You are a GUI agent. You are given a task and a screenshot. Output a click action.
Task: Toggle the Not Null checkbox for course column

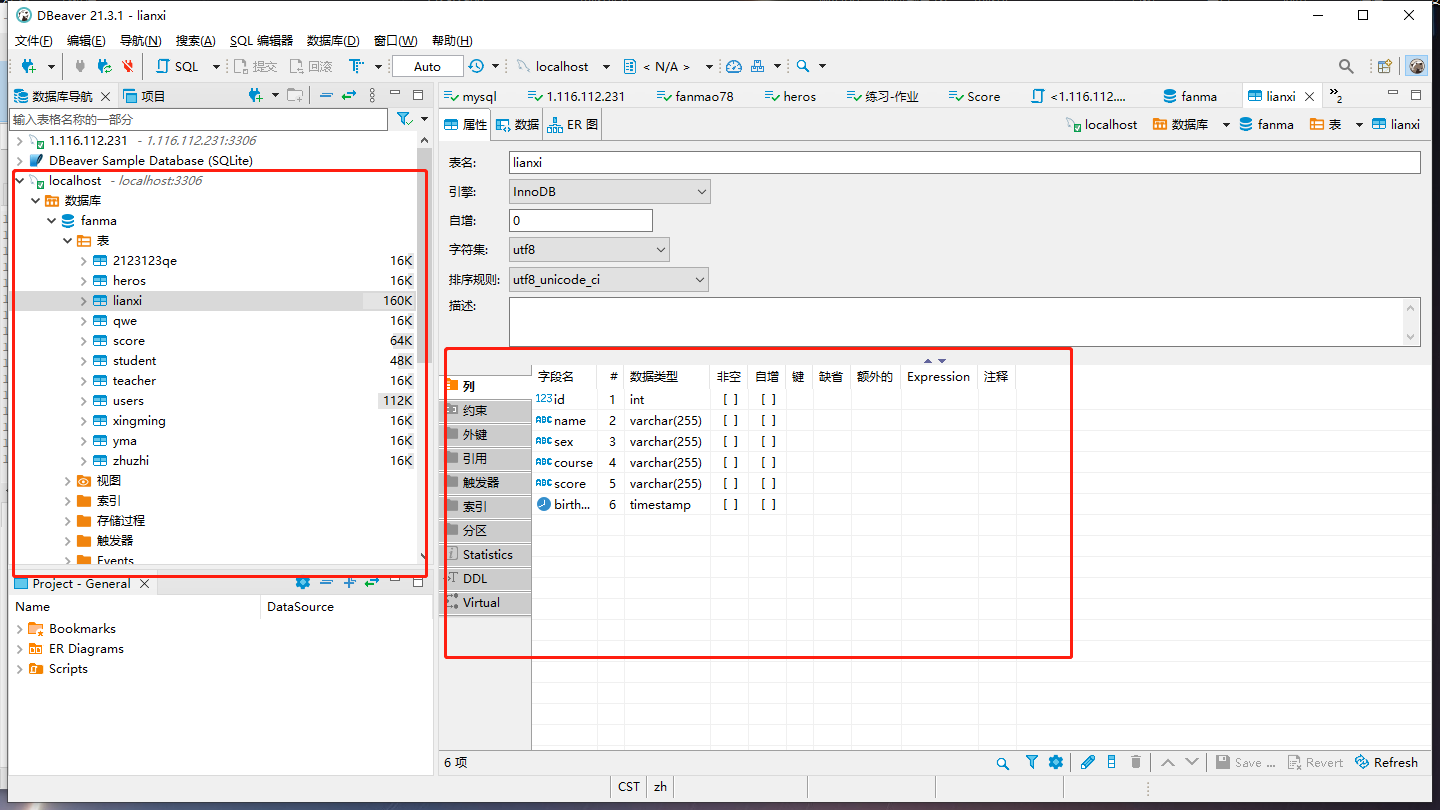(730, 462)
